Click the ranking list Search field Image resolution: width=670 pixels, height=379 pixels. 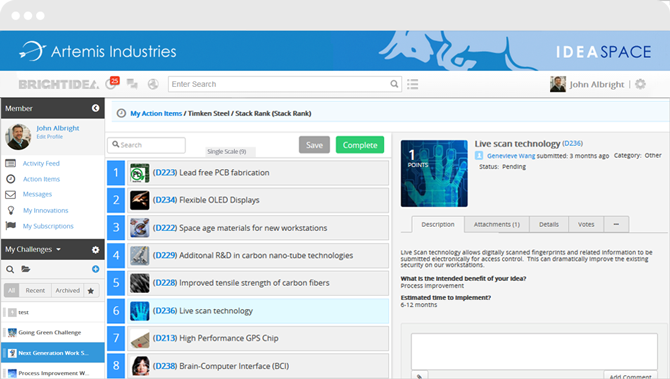(147, 145)
